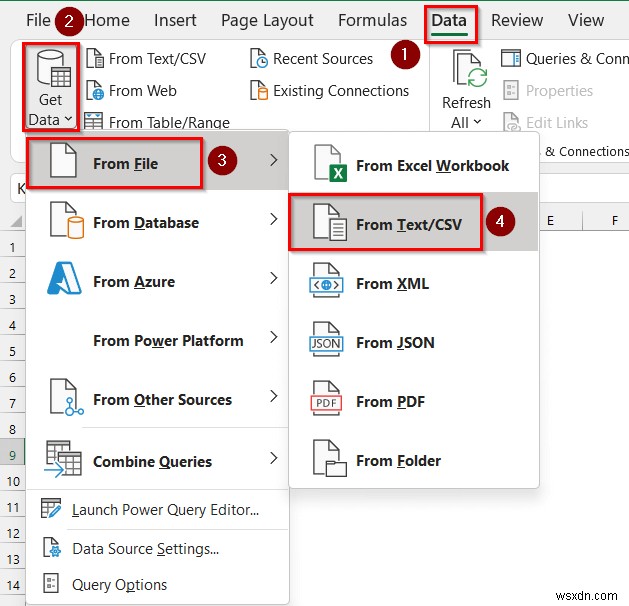Screen dimensions: 629x606
Task: Choose From Excel Workbook in submenu
Action: pos(414,163)
